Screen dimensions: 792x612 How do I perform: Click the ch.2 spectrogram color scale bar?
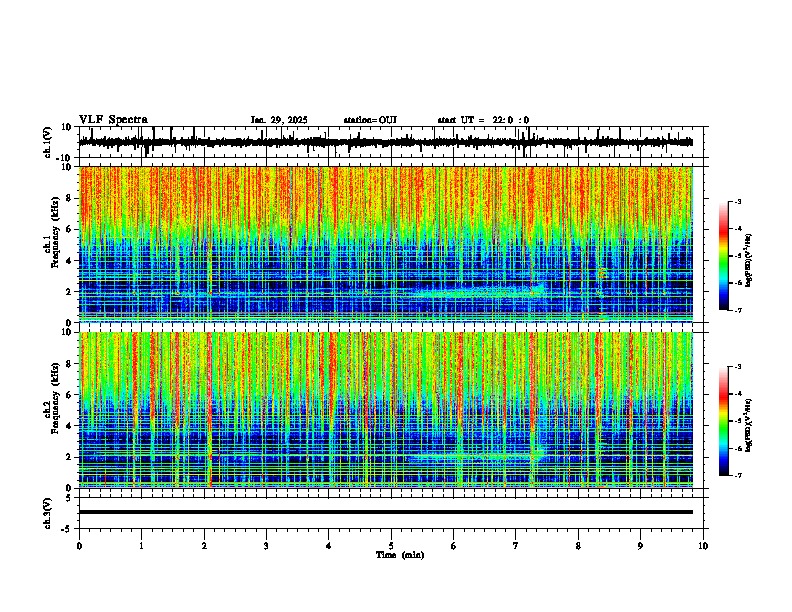[724, 421]
